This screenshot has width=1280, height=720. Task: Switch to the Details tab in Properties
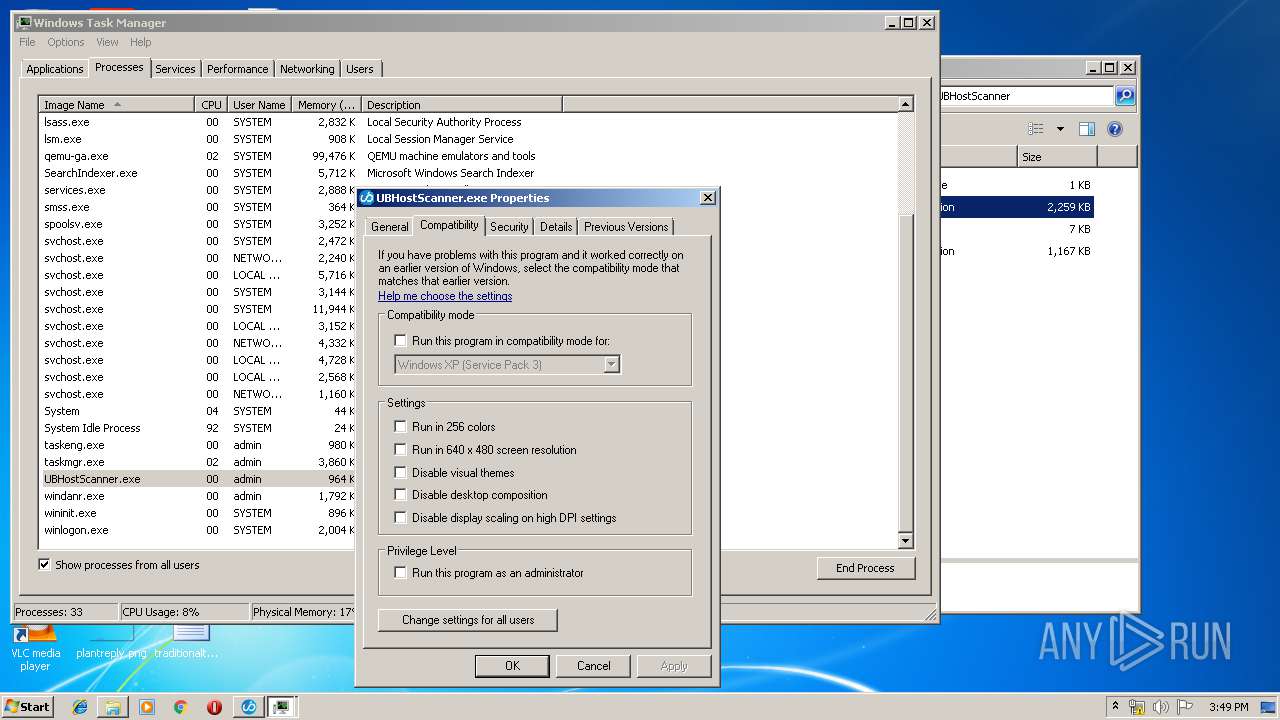(x=556, y=227)
